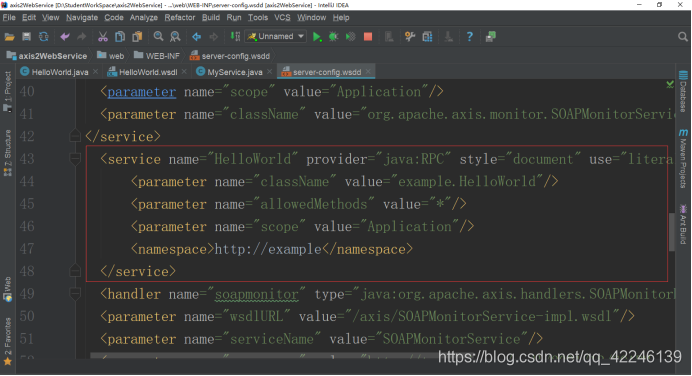Click the Open folder toolbar icon
The height and width of the screenshot is (376, 692).
point(9,37)
